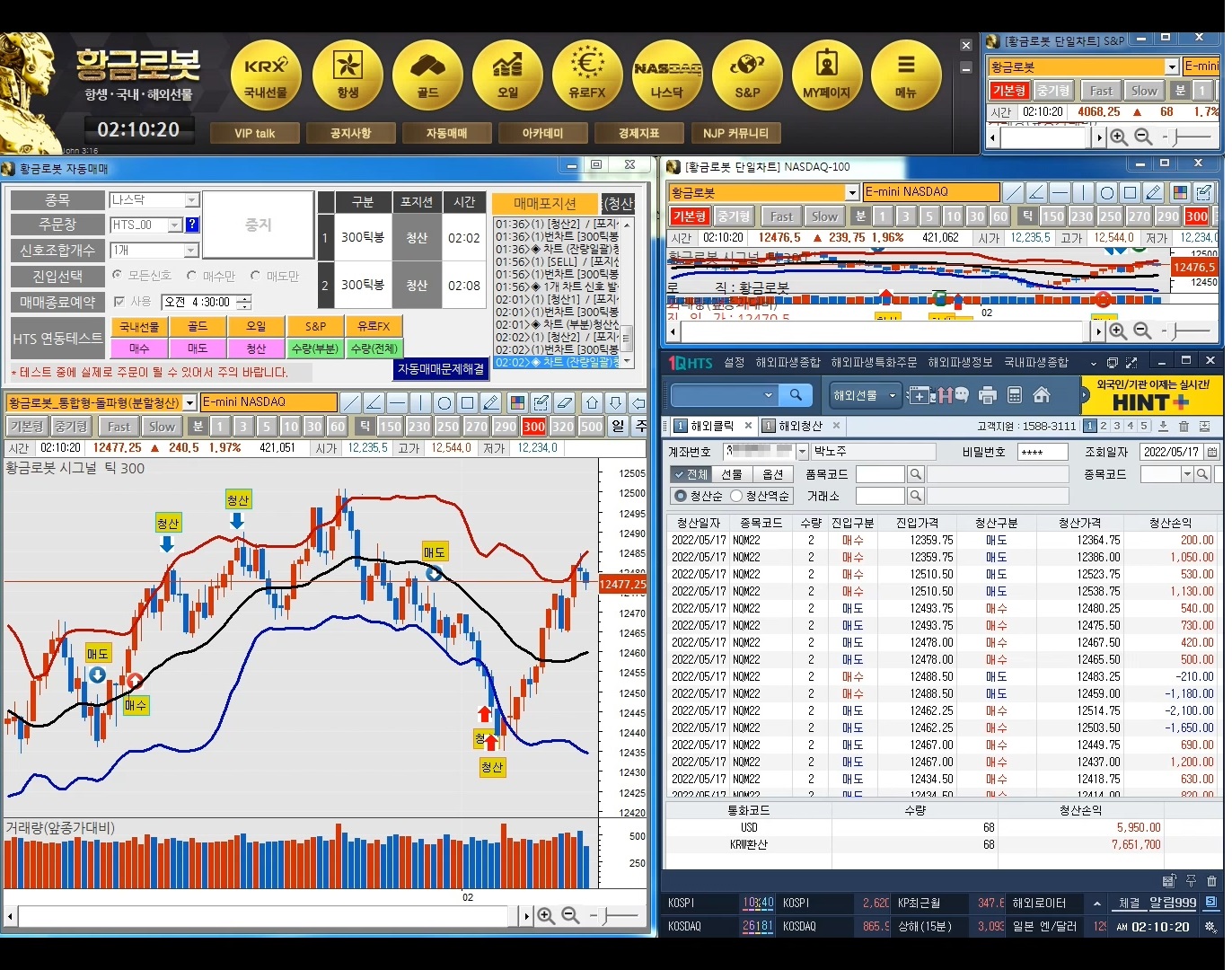Select angle line tool in main chart toolbar
The width and height of the screenshot is (1232, 970).
pyautogui.click(x=374, y=402)
